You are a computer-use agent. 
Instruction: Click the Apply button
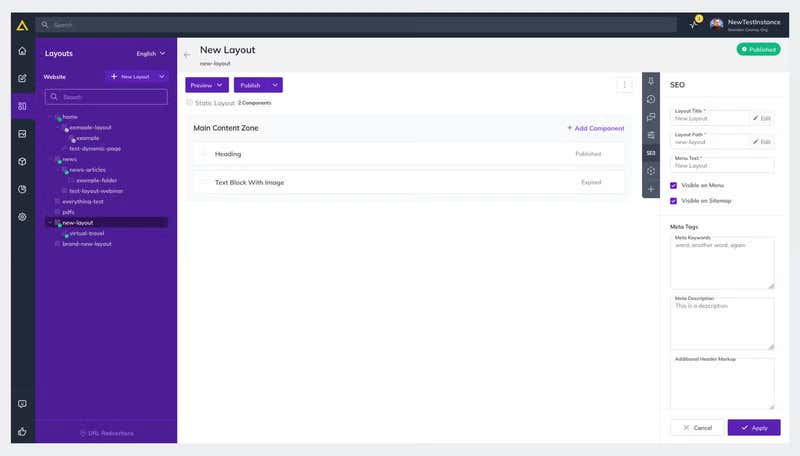754,427
